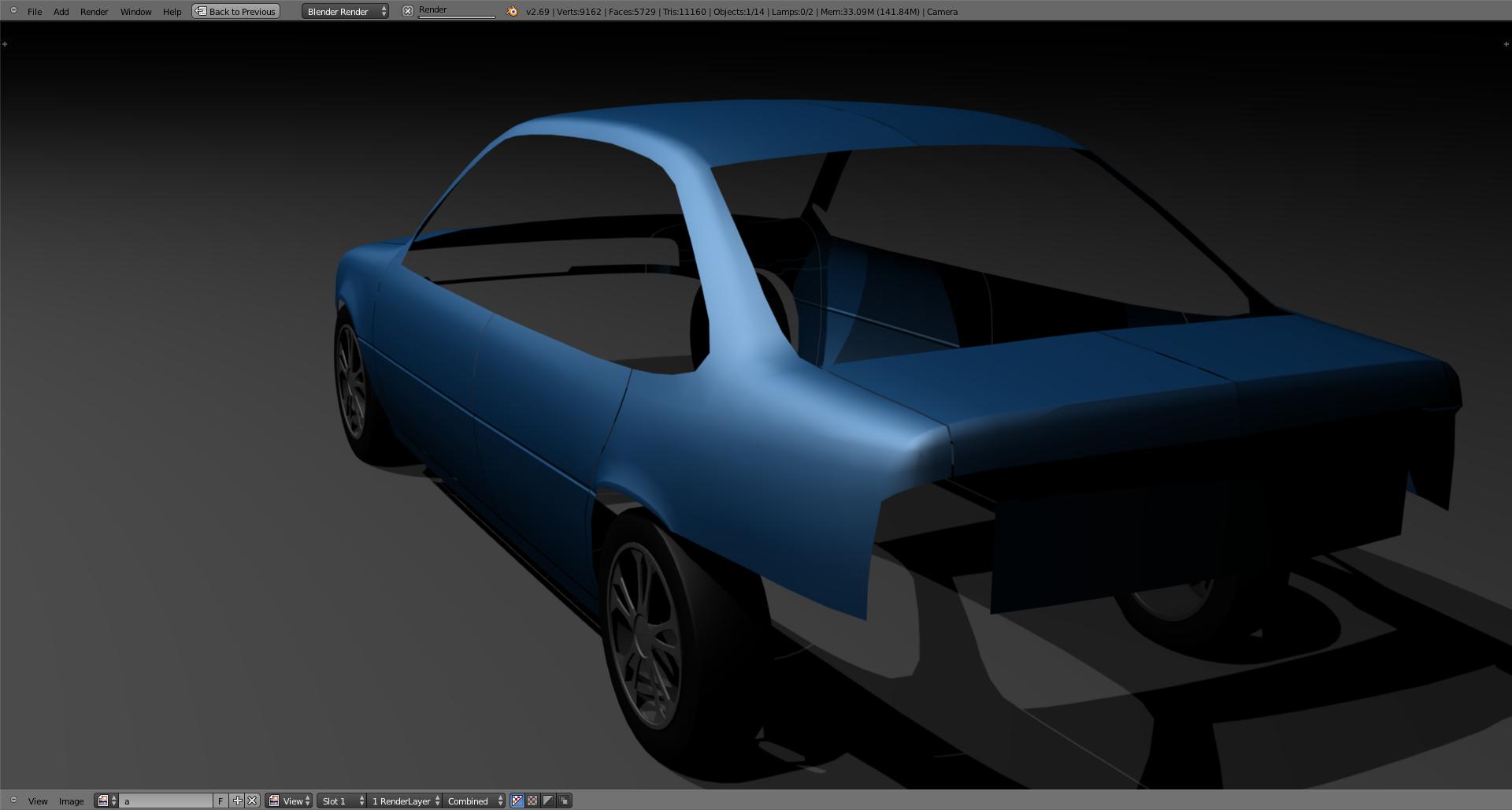Collapse the image editor header menus
The image size is (1512, 810).
pyautogui.click(x=13, y=800)
